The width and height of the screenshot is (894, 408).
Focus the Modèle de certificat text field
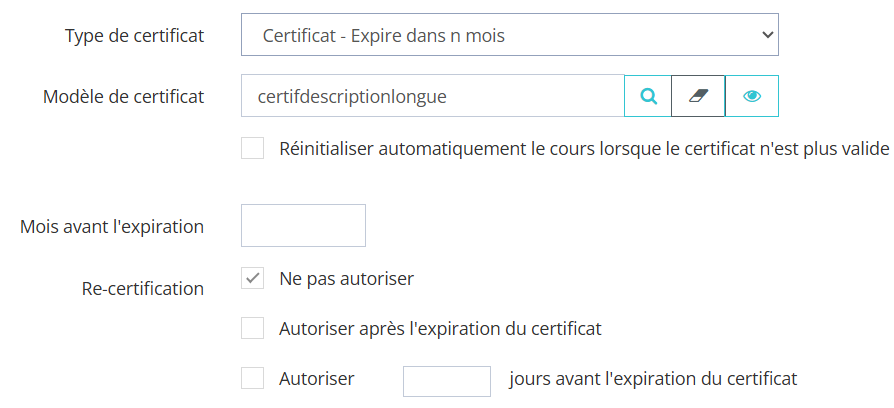[x=432, y=97]
